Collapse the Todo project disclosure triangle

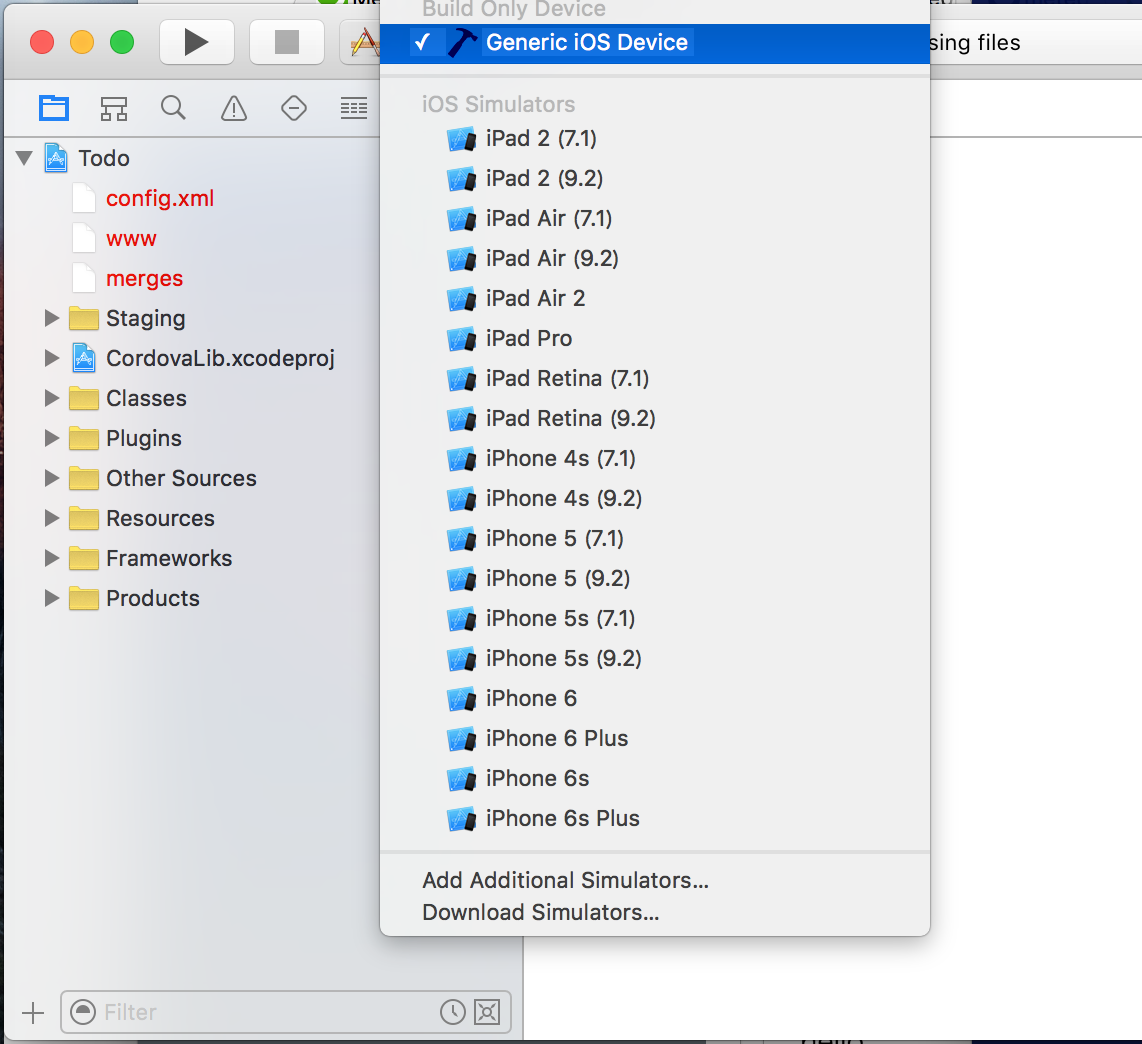tap(24, 158)
